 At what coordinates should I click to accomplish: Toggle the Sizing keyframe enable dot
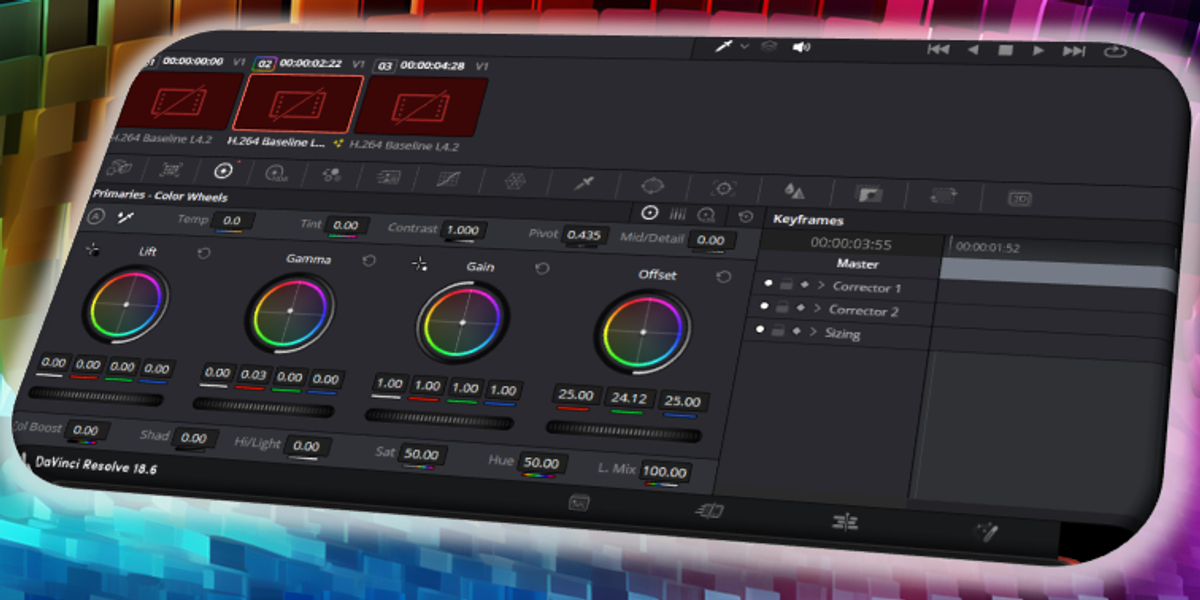click(760, 329)
